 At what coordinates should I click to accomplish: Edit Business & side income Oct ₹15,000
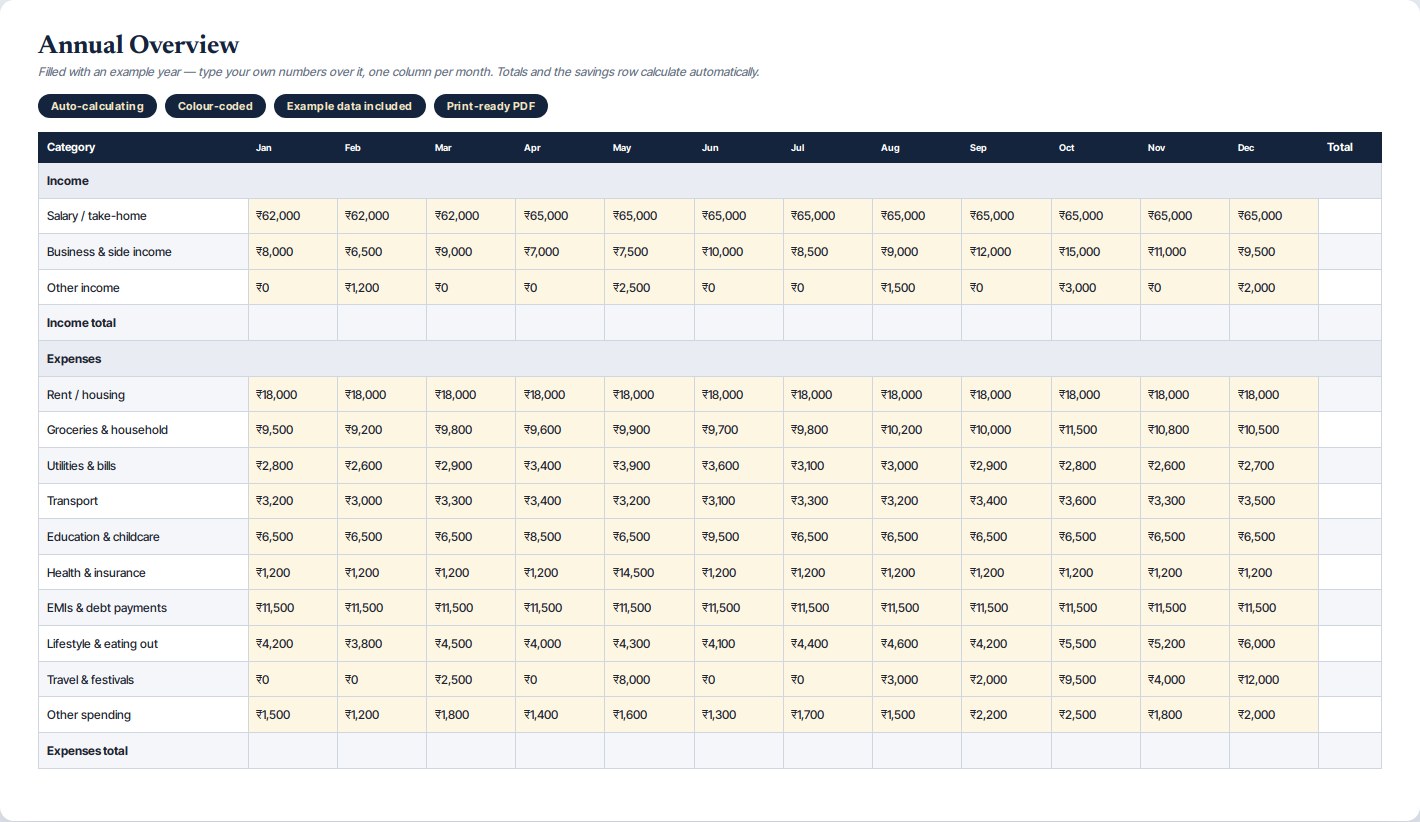click(1096, 252)
